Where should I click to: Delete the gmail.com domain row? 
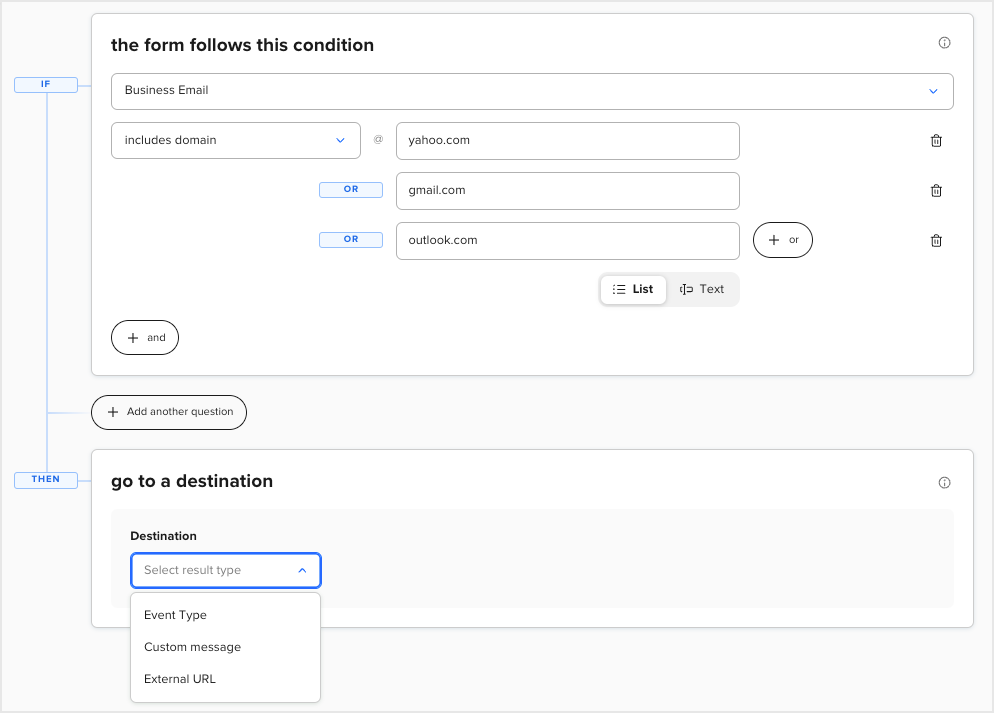936,190
